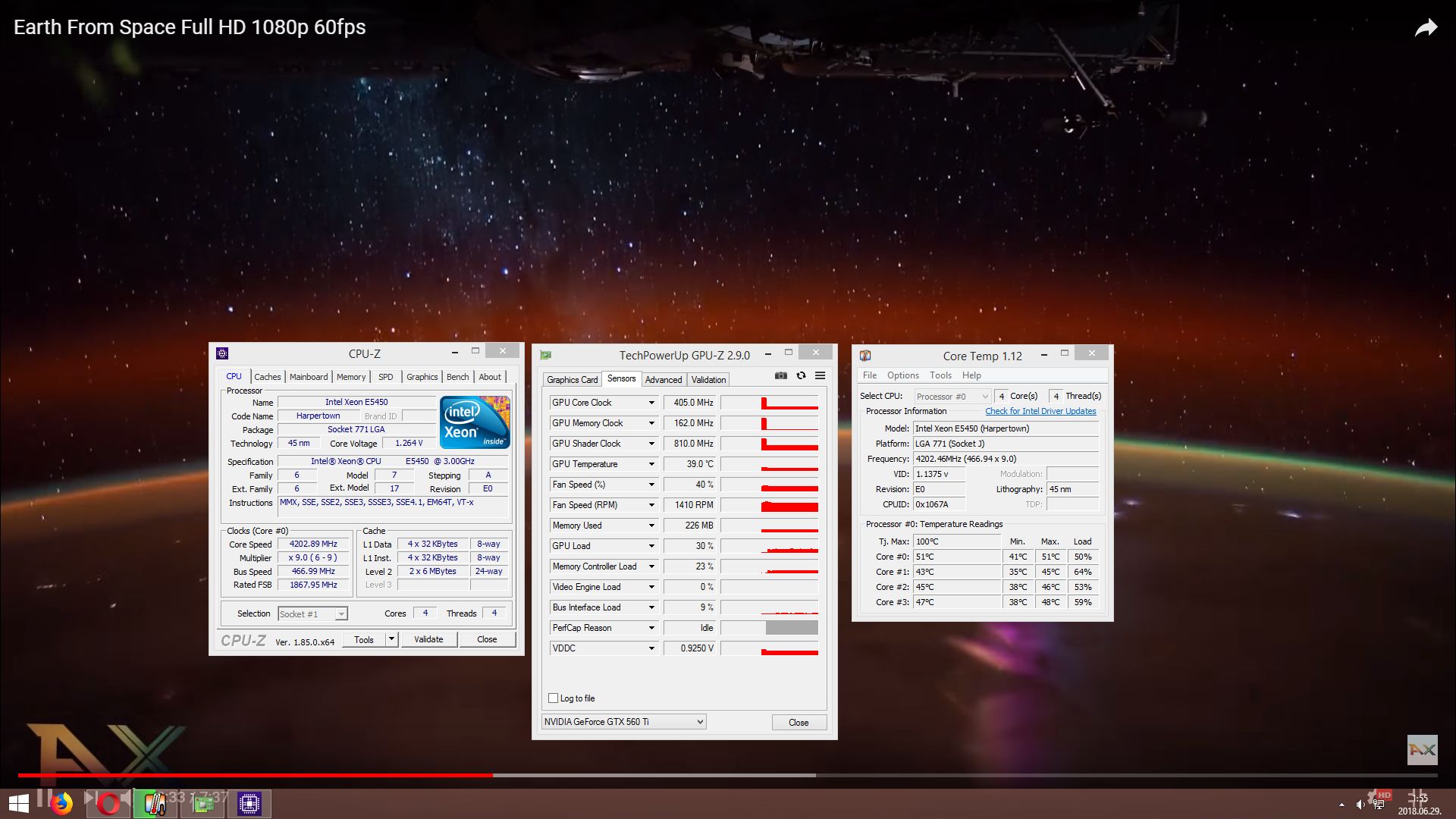
Task: Click the Core Speed 4202.89 MHz value
Action: (x=313, y=544)
